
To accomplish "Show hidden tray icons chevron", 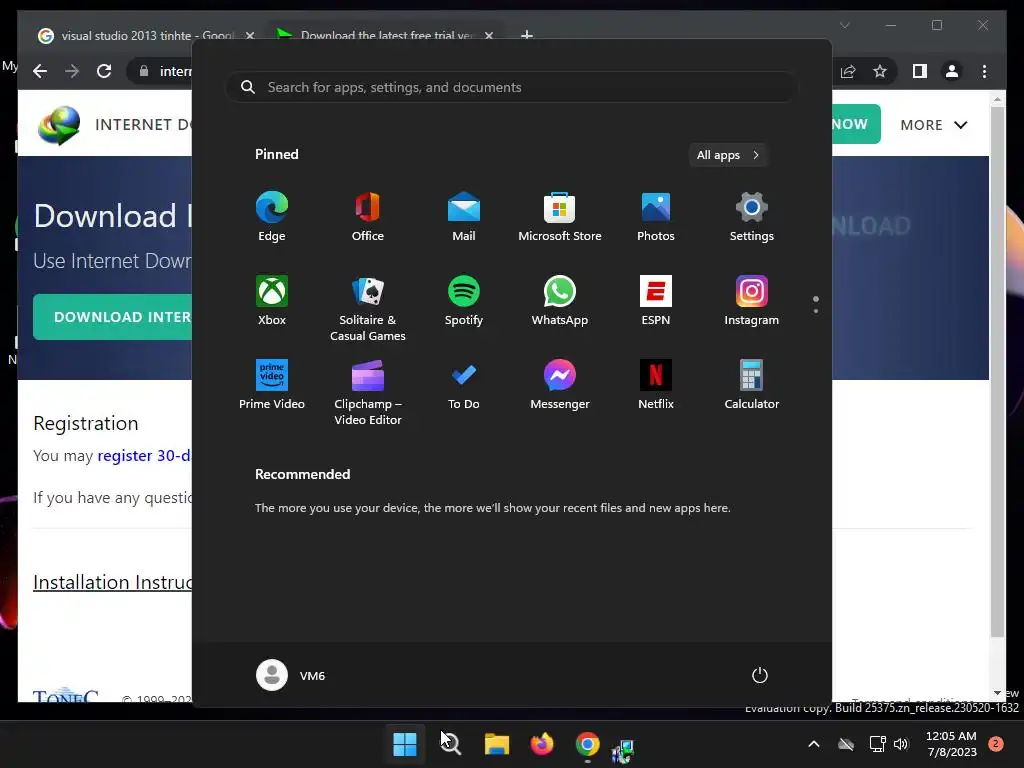I will [814, 744].
